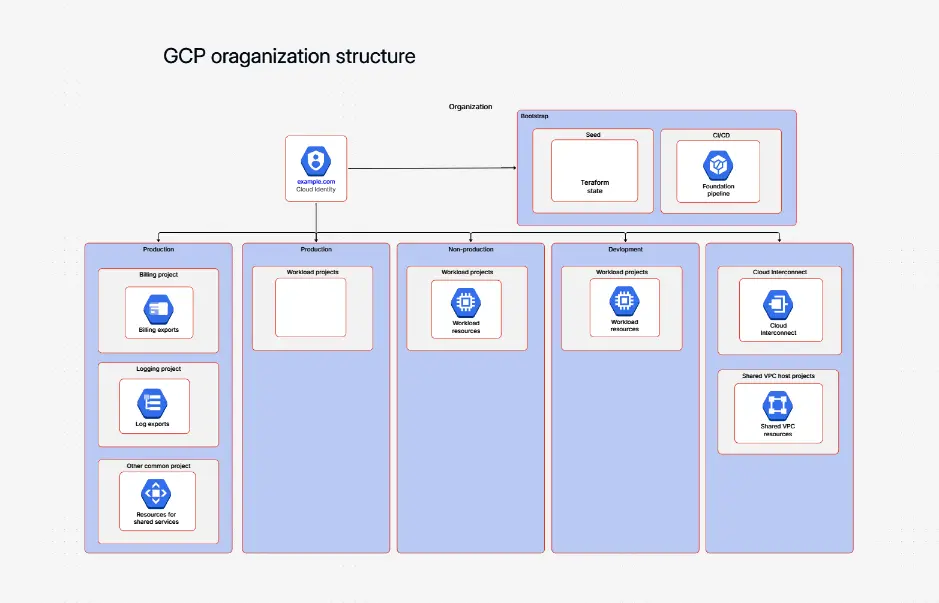
Task: Click the Terraform state box inside Seed
Action: (594, 172)
